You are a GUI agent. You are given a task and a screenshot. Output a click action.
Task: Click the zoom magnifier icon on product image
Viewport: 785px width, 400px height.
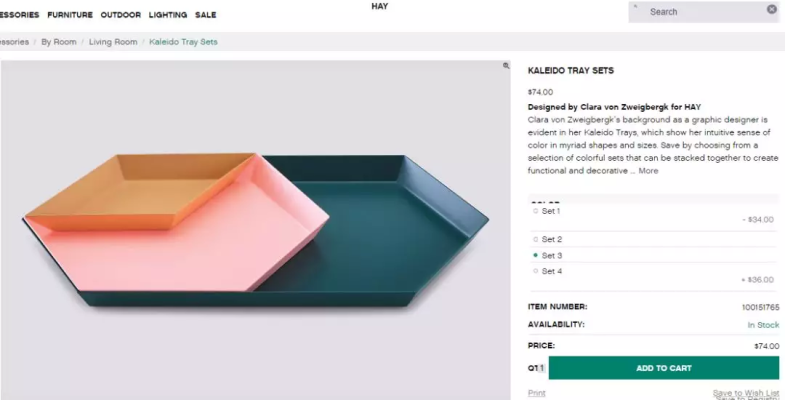[507, 66]
